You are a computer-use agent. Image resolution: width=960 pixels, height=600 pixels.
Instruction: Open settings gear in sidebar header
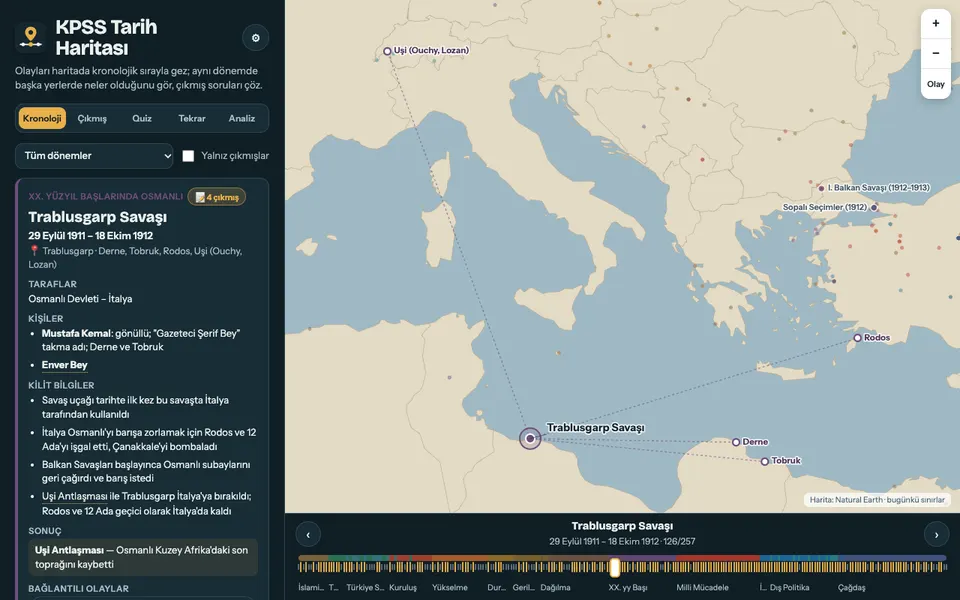click(x=255, y=38)
